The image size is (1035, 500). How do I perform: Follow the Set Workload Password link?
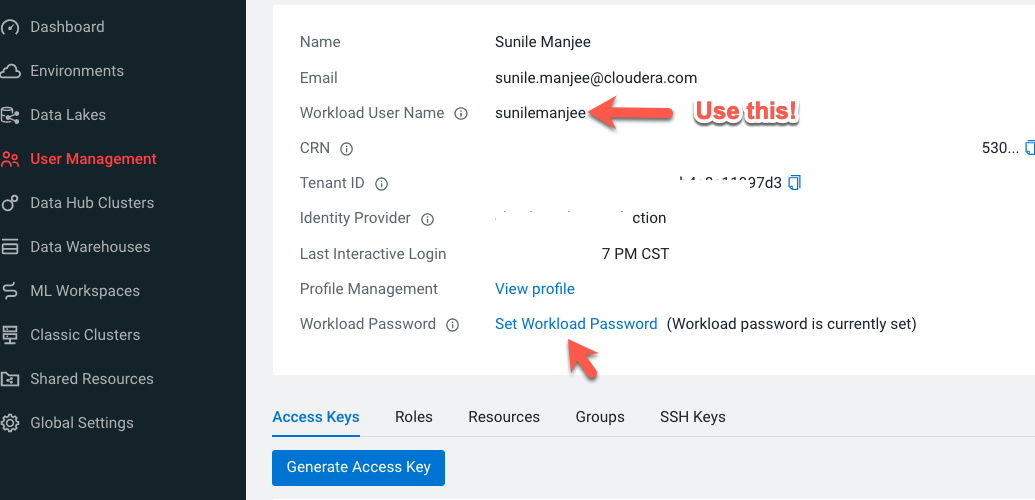coord(576,324)
